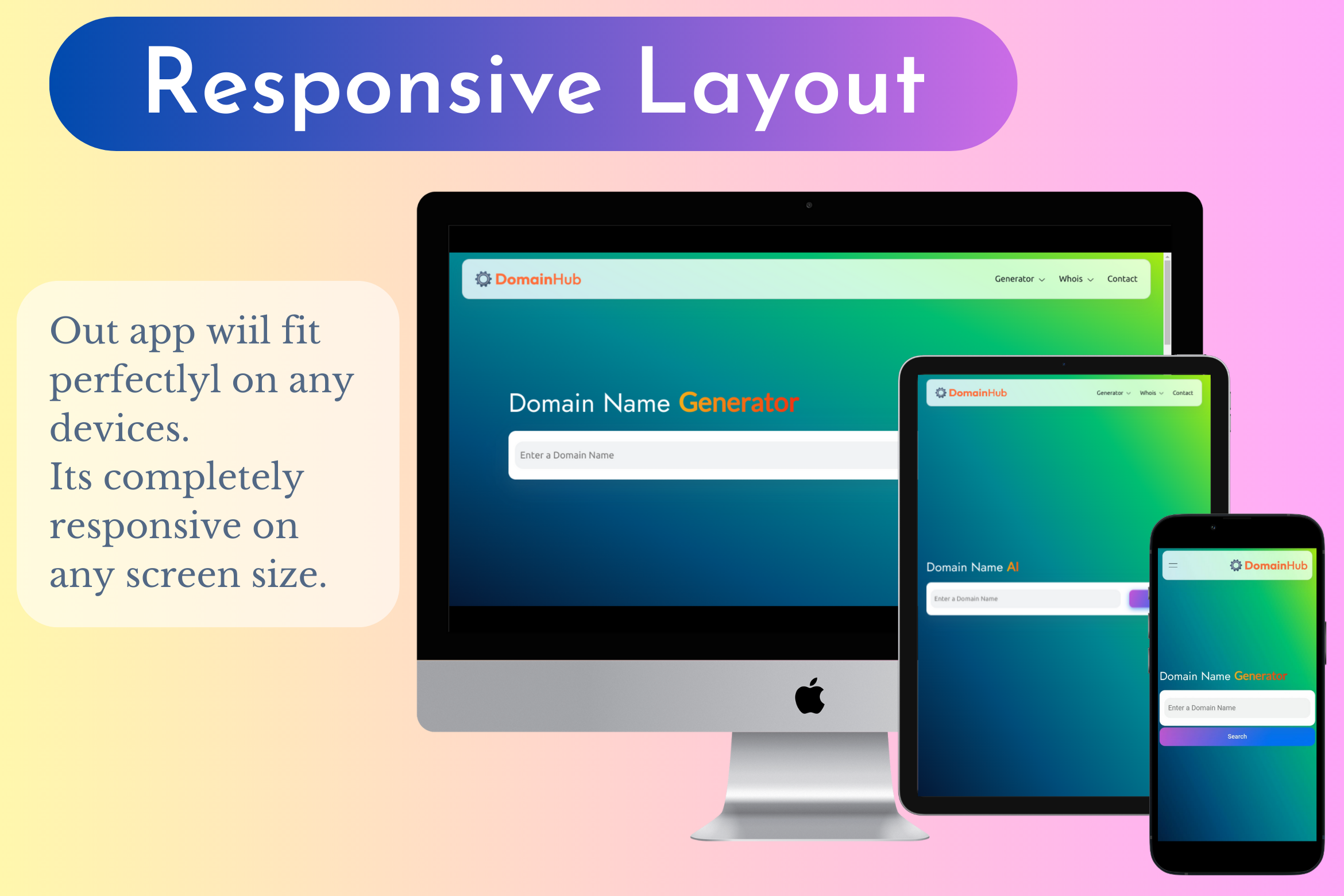Image resolution: width=1344 pixels, height=896 pixels.
Task: Expand the Generator dropdown on desktop
Action: [1012, 278]
